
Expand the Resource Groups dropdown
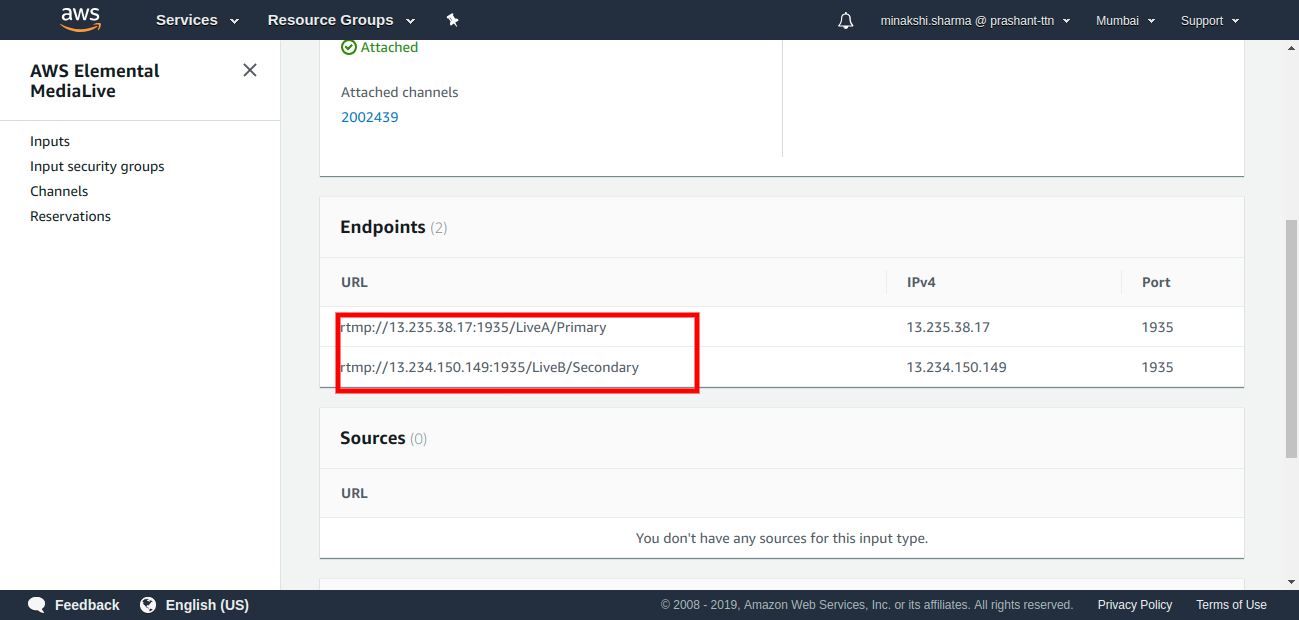click(341, 20)
